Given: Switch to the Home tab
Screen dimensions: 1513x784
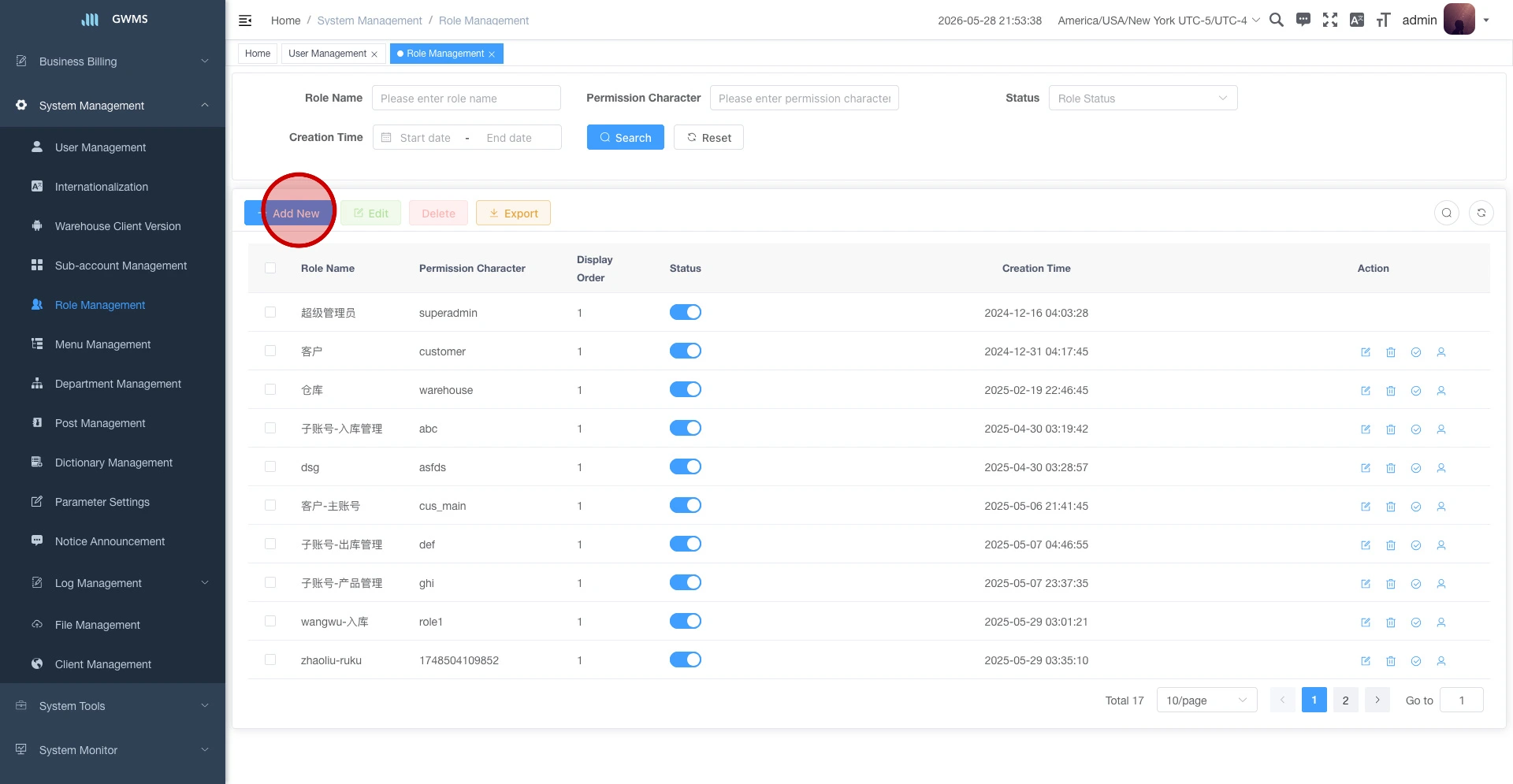Looking at the screenshot, I should coord(258,54).
